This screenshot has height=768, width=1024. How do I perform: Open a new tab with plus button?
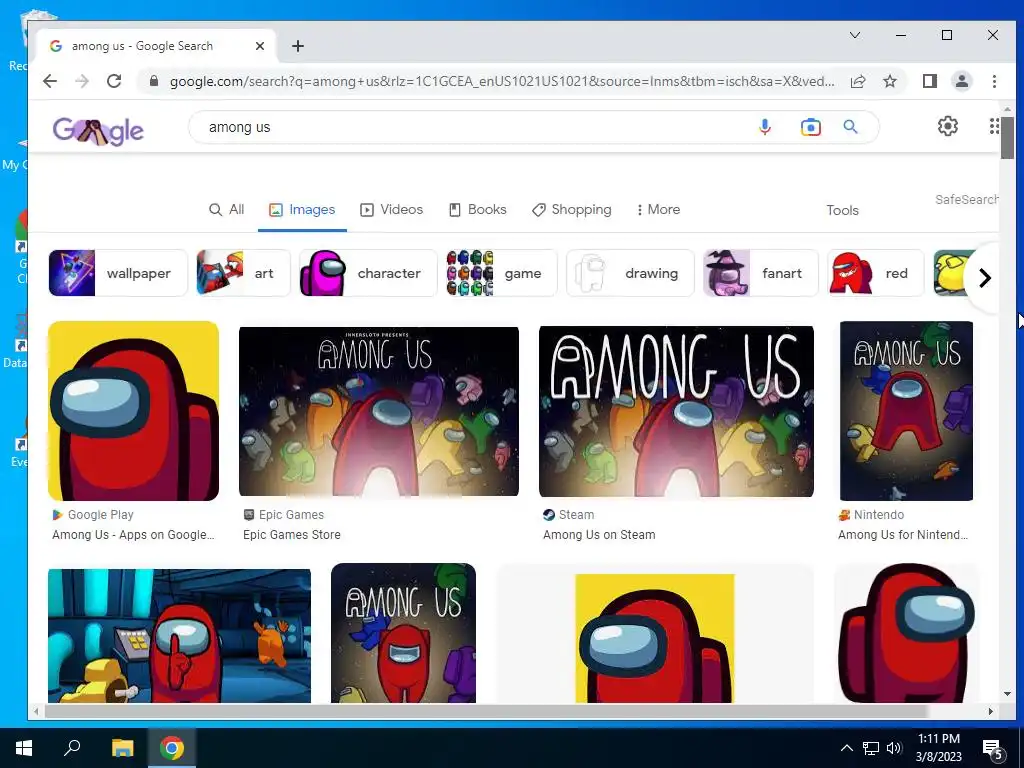[x=298, y=46]
